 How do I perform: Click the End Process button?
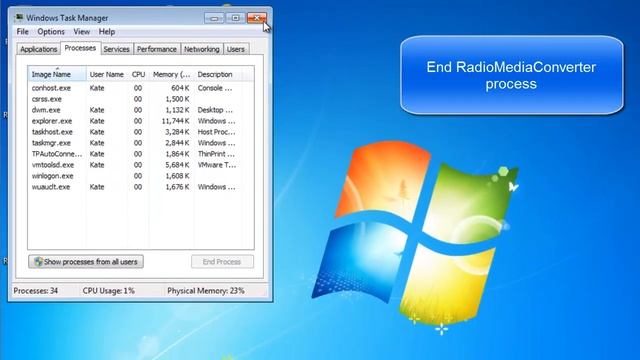222,262
